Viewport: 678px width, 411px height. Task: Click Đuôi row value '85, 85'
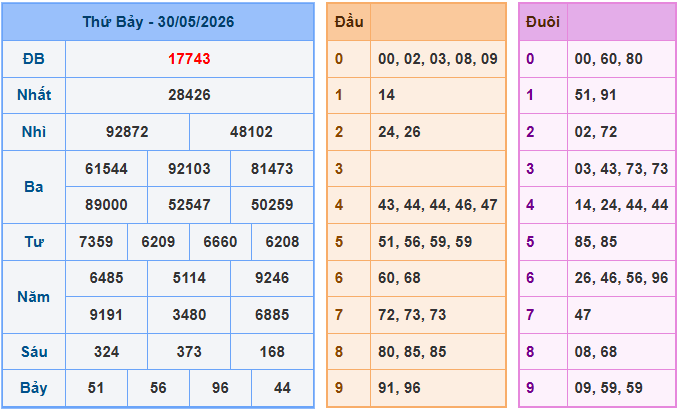click(x=596, y=242)
